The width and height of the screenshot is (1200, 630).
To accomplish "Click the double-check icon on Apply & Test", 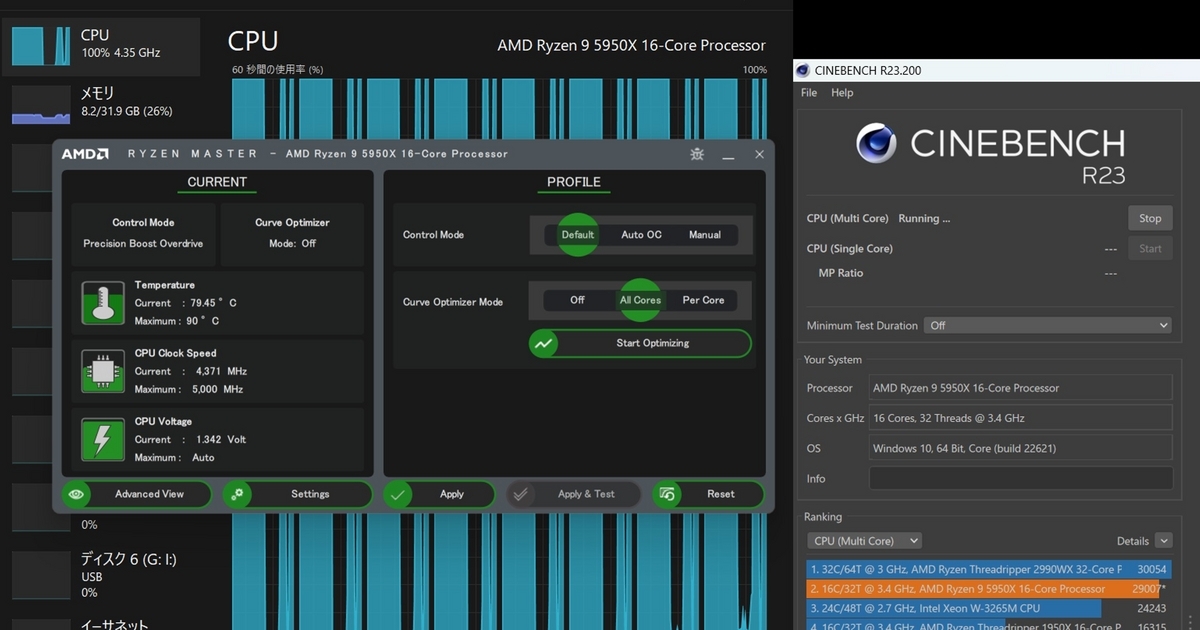I will point(520,494).
